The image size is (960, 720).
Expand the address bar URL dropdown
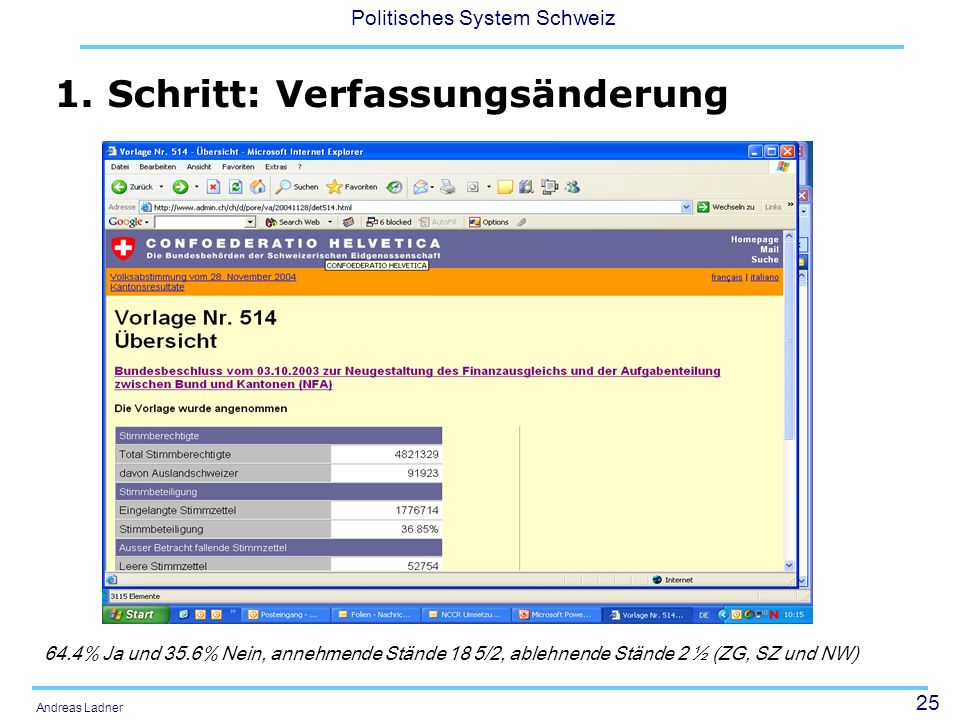click(686, 207)
